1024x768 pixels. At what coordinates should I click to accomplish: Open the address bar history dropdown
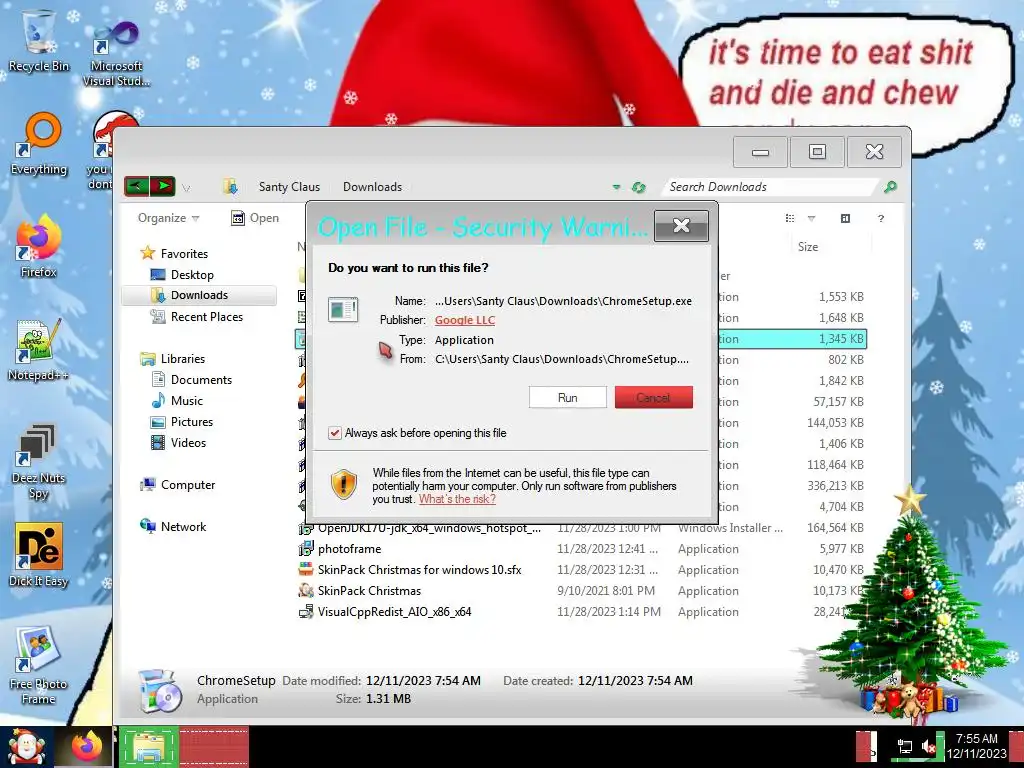[x=616, y=187]
